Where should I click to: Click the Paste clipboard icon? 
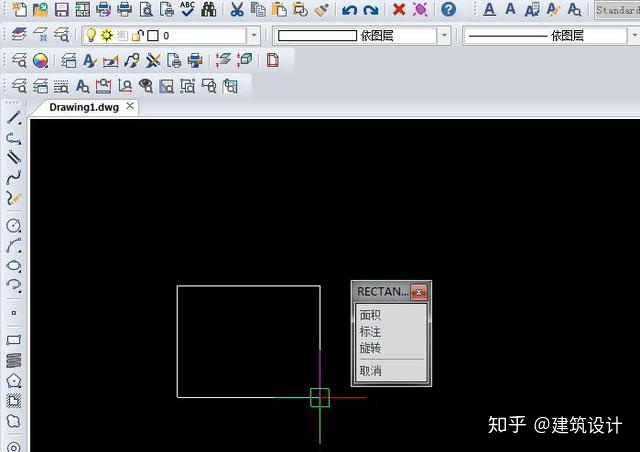(x=279, y=9)
